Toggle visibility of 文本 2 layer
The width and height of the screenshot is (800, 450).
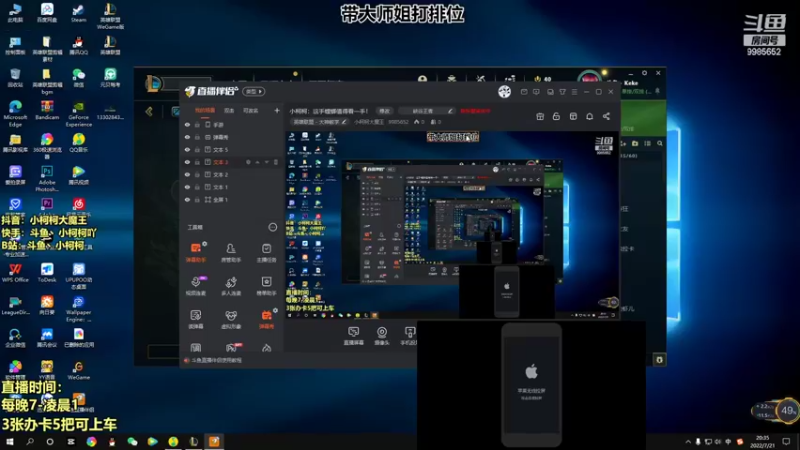click(x=187, y=175)
